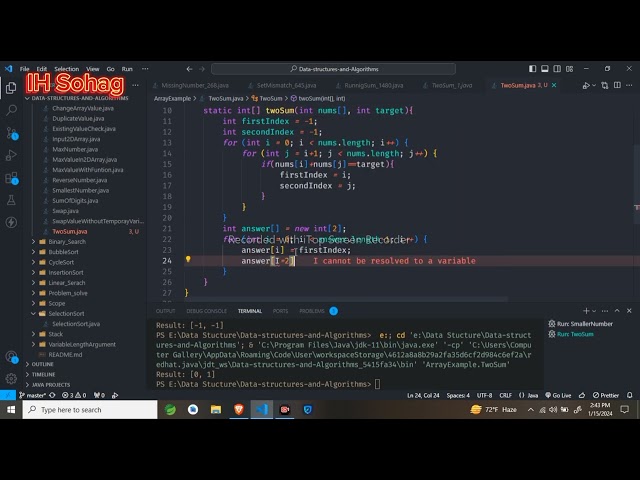The image size is (640, 480).
Task: Split the editor right
Action: click(x=617, y=85)
